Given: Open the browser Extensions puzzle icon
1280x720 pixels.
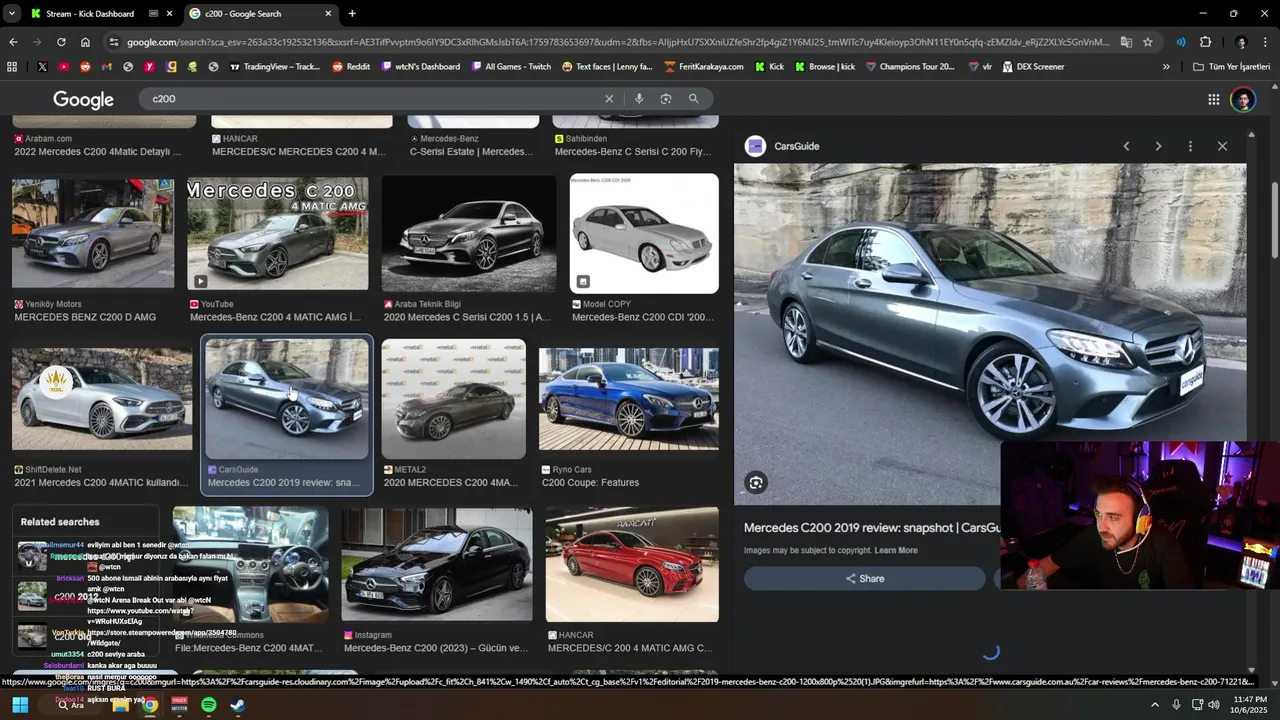Looking at the screenshot, I should tap(1205, 42).
